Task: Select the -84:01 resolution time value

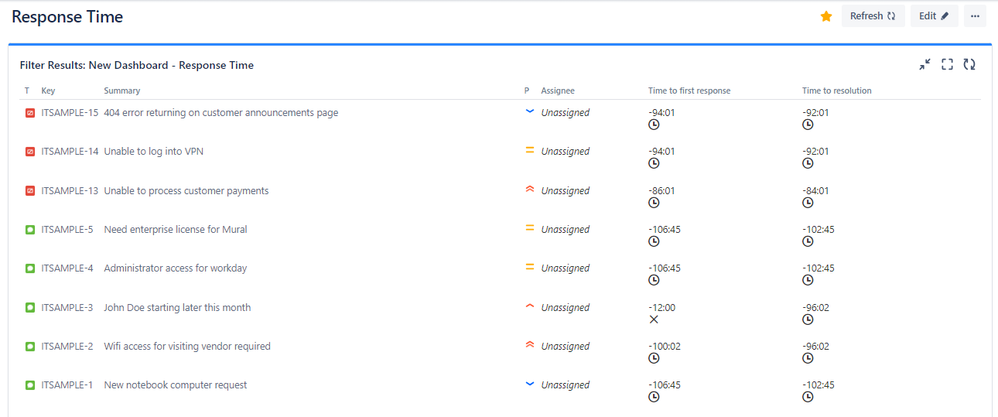Action: 815,190
